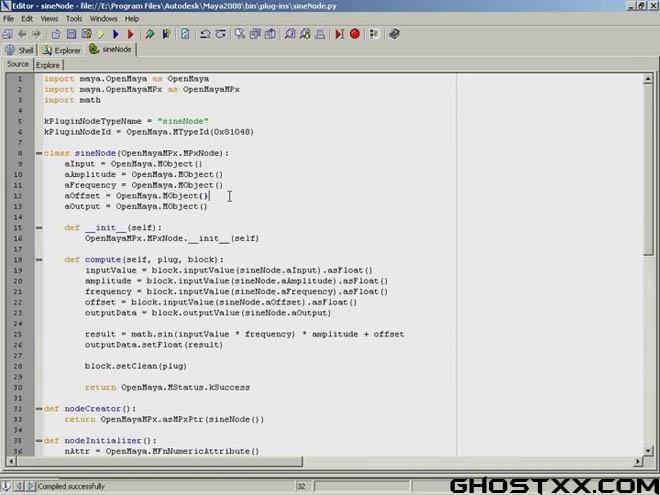Click the 'import math' code line
This screenshot has height=495, width=660.
pyautogui.click(x=72, y=100)
